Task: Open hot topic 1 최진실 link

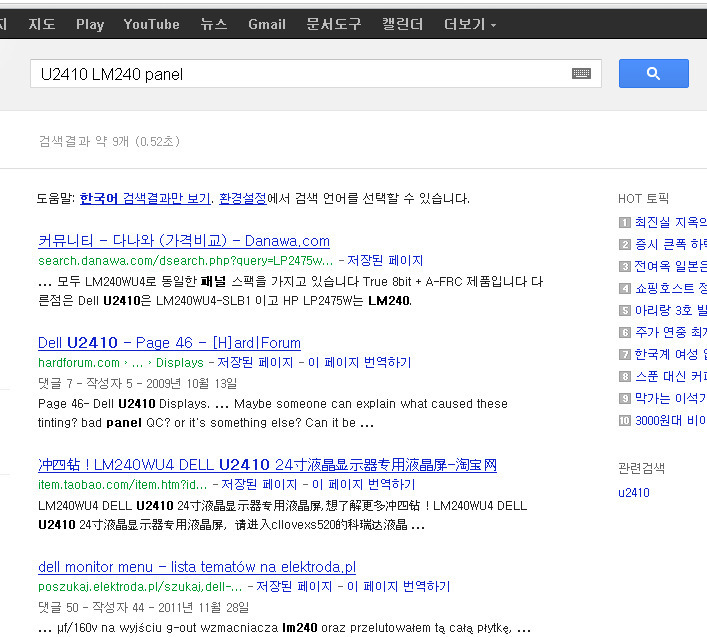Action: click(x=670, y=222)
